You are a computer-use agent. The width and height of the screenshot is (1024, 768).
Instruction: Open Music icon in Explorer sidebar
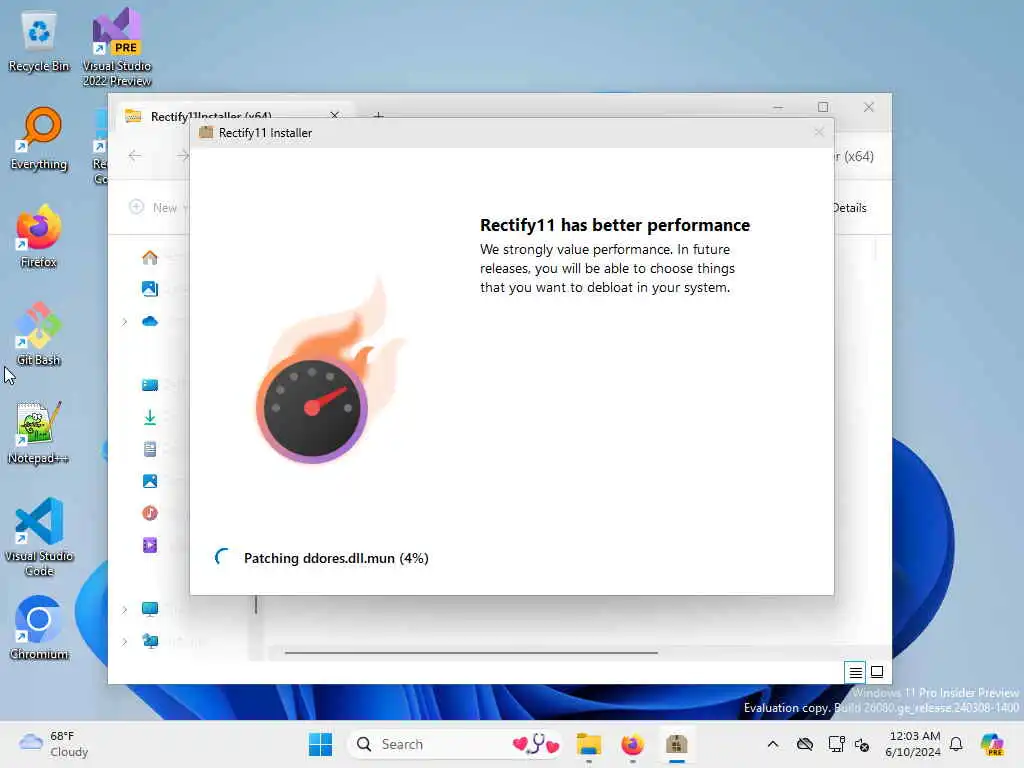click(150, 513)
